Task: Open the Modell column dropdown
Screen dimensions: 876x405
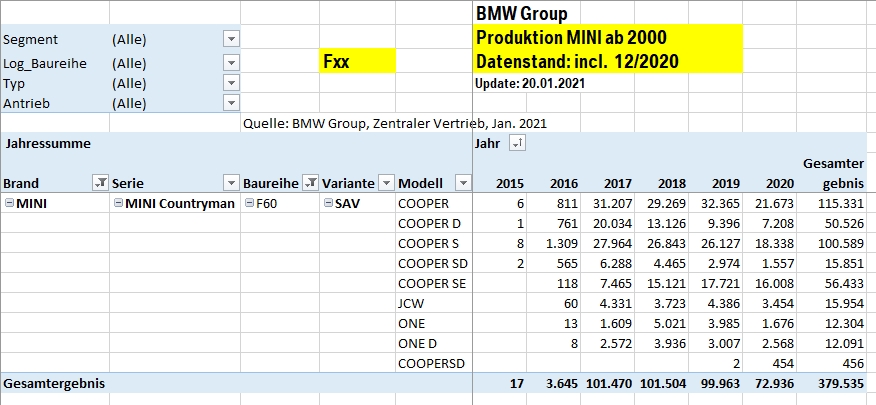Action: pos(462,183)
